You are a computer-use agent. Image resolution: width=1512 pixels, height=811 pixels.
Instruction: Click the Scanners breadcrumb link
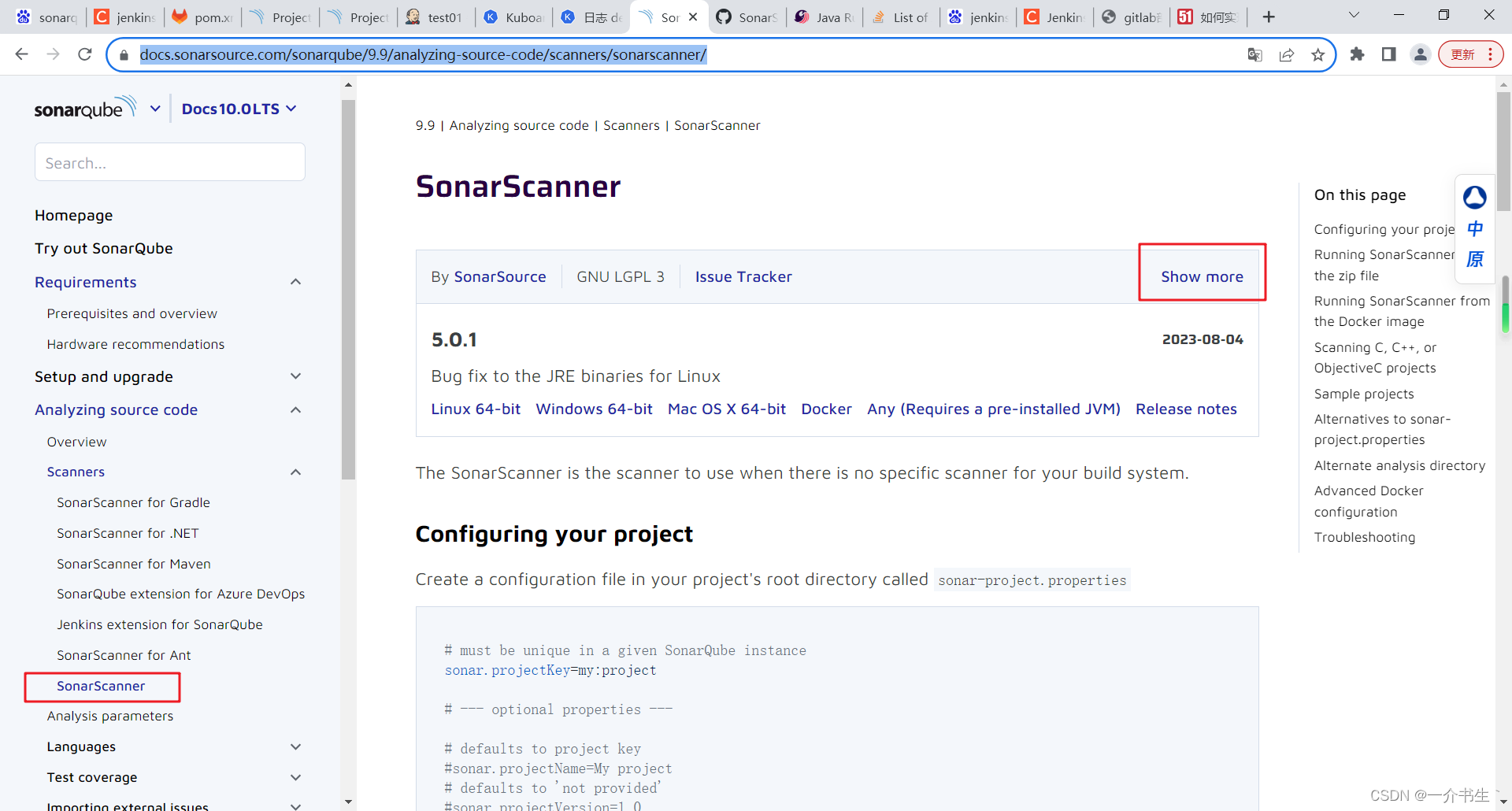632,125
